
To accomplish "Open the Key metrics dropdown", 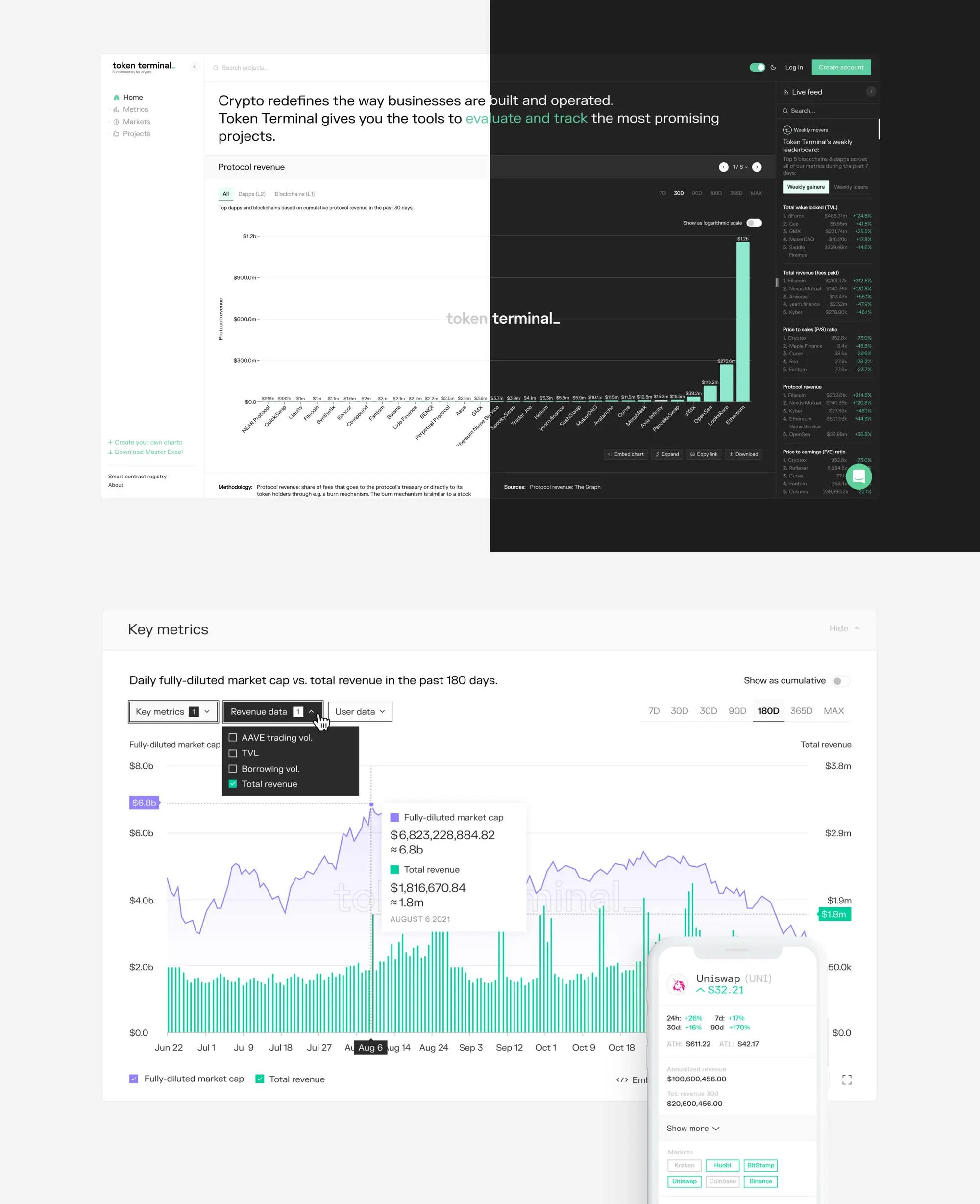I will click(173, 711).
